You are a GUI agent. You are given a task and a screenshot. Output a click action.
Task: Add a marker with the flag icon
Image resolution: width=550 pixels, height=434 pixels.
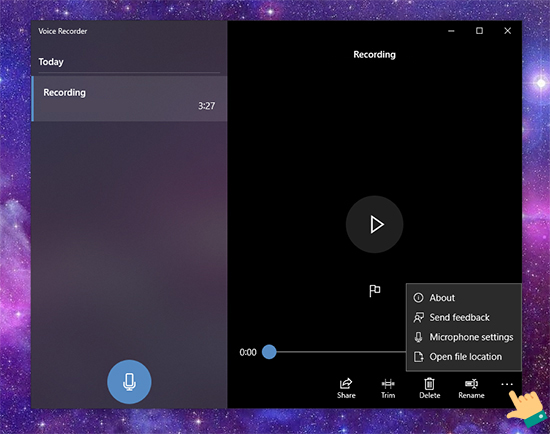(374, 291)
